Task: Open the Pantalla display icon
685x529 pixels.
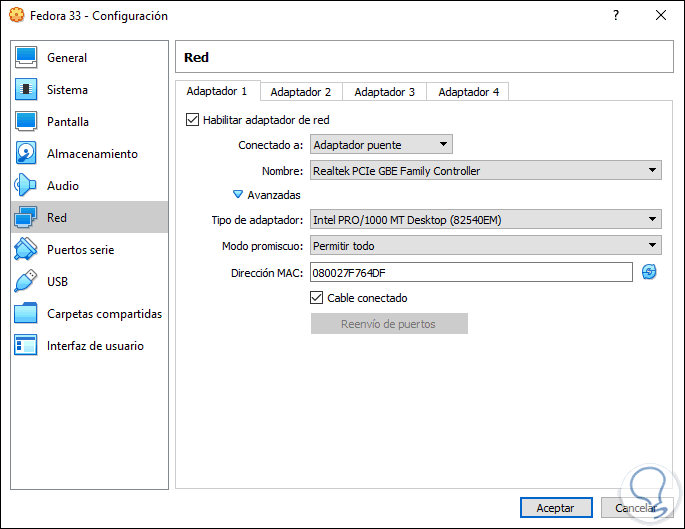Action: pyautogui.click(x=27, y=122)
